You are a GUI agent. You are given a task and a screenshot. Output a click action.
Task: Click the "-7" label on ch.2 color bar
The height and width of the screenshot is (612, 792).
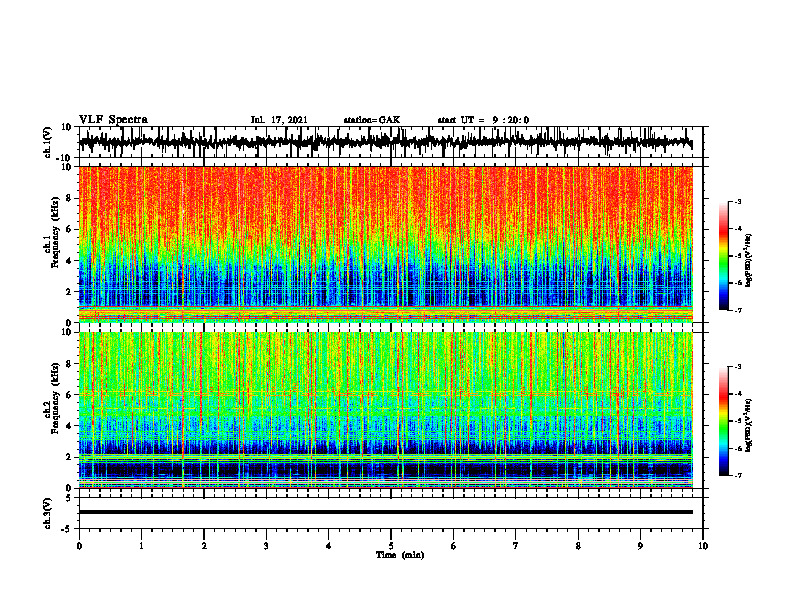738,476
